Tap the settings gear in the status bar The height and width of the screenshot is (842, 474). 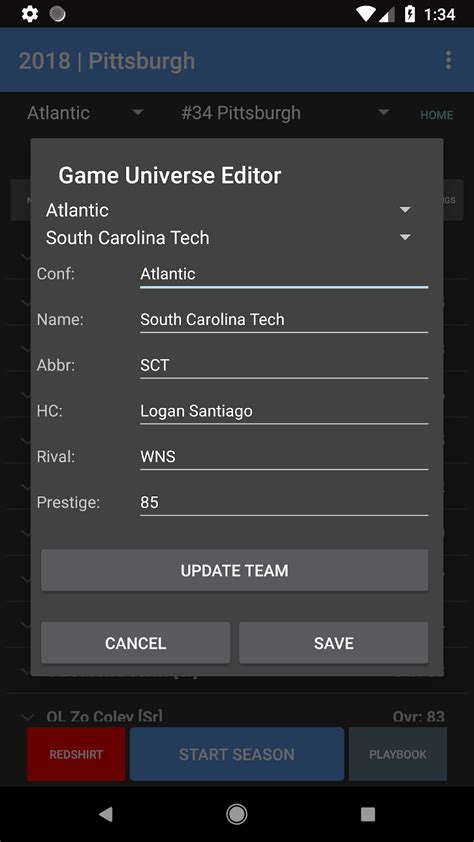(x=30, y=14)
